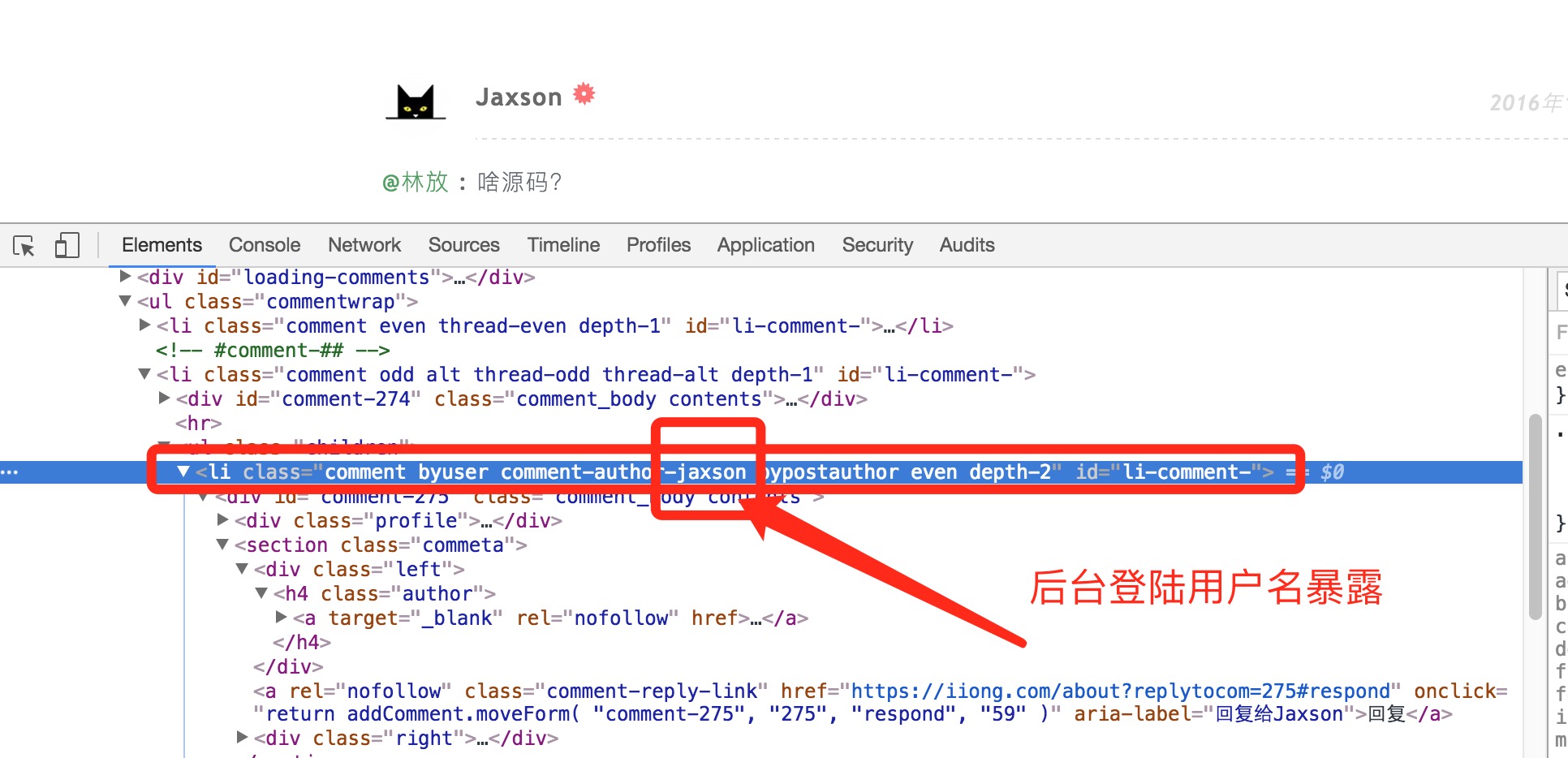1568x758 pixels.
Task: Open the Audits panel
Action: point(967,245)
